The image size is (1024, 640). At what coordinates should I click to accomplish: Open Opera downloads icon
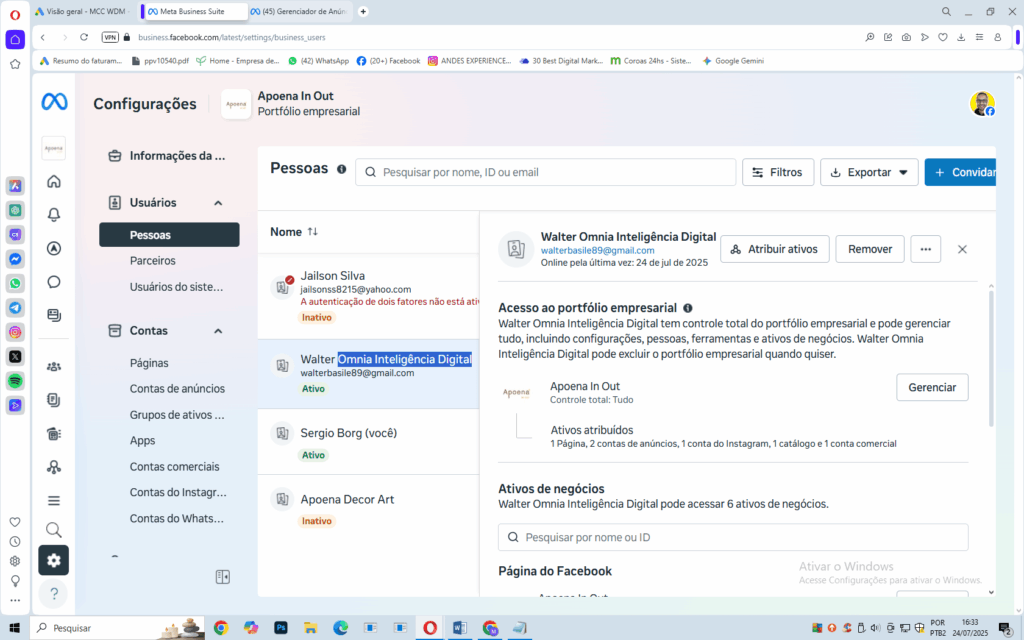tap(961, 37)
